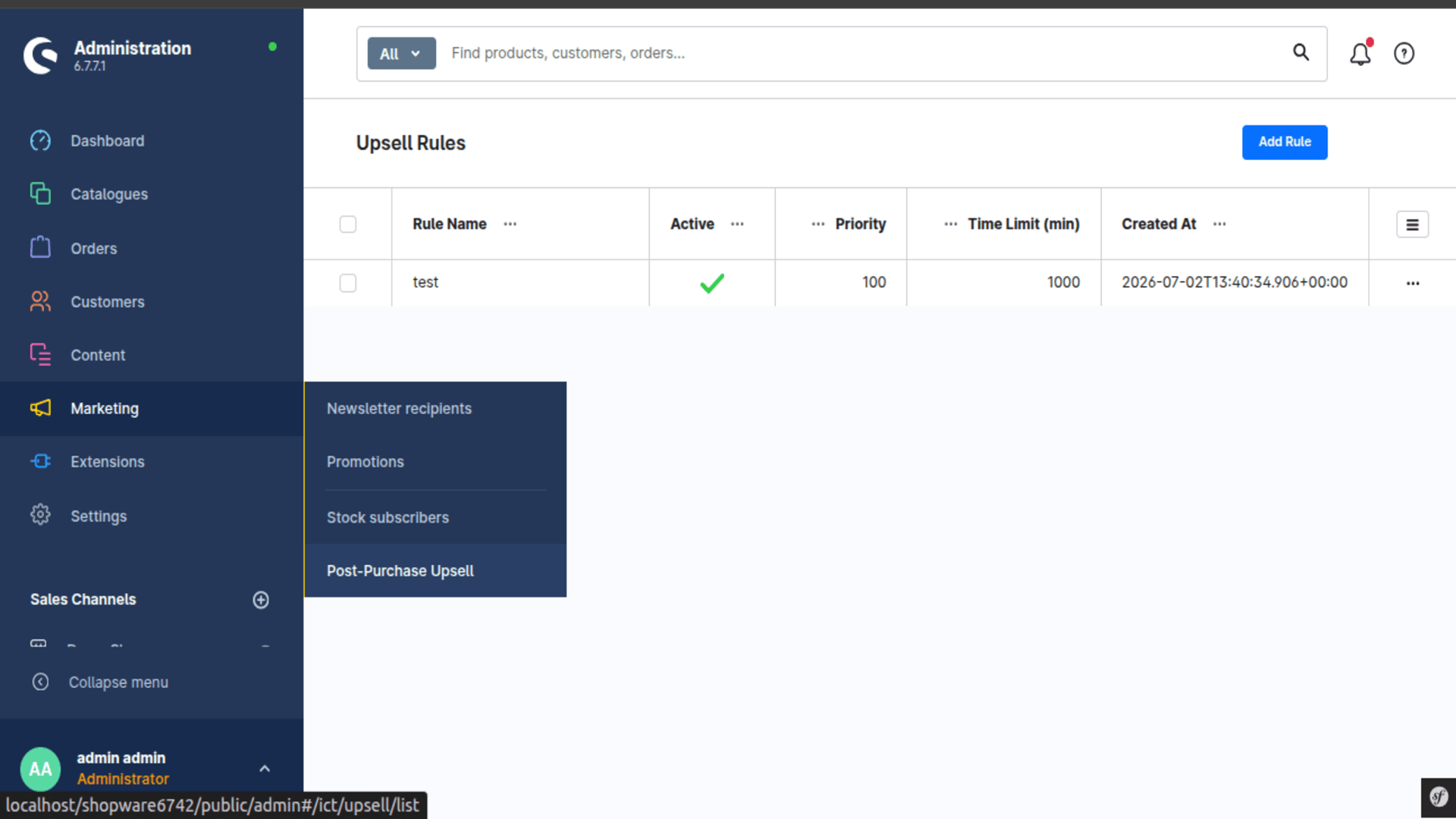
Task: Expand the admin user menu chevron
Action: [265, 768]
